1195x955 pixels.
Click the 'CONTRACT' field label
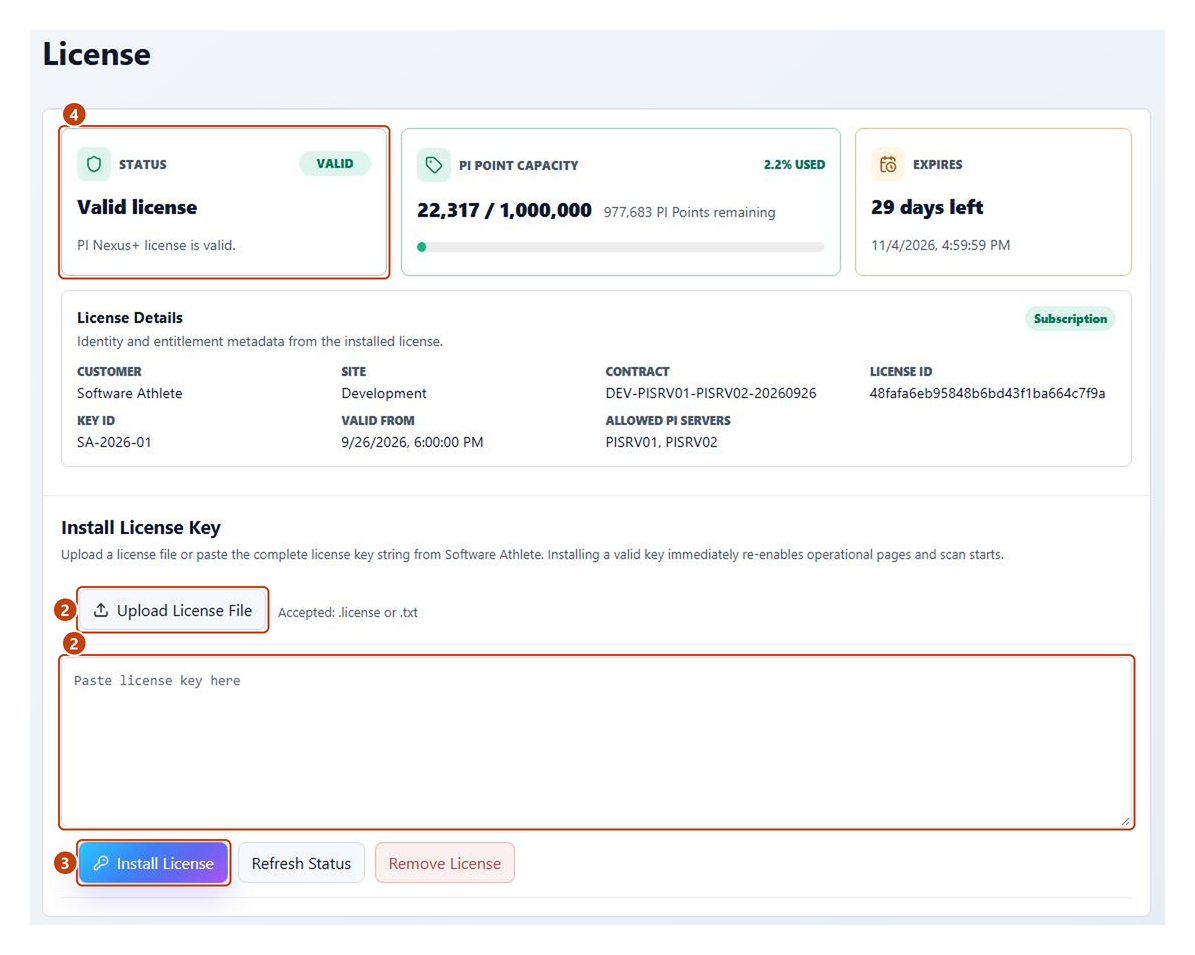[x=637, y=372]
